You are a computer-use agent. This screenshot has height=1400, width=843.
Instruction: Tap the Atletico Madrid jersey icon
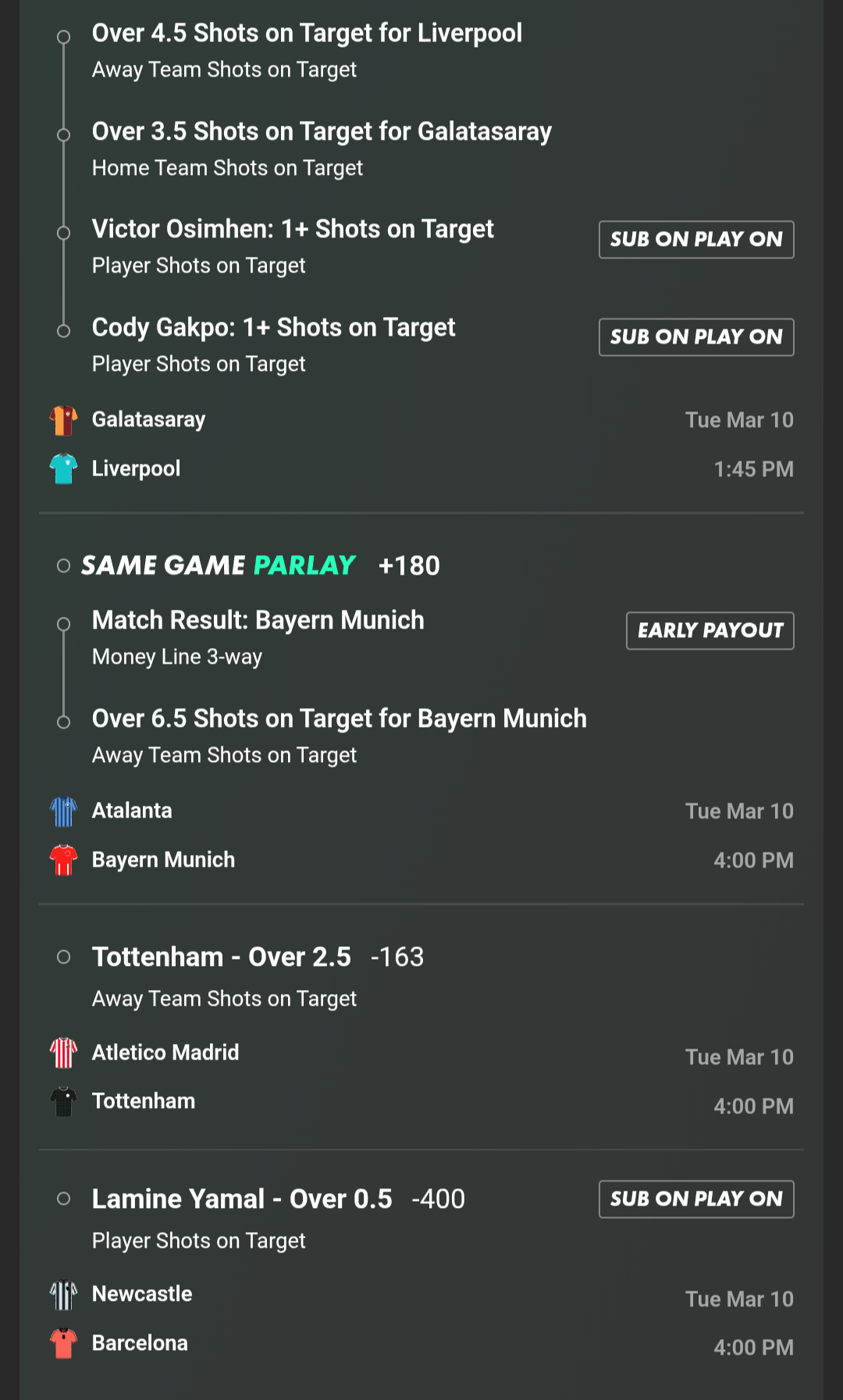coord(63,1053)
